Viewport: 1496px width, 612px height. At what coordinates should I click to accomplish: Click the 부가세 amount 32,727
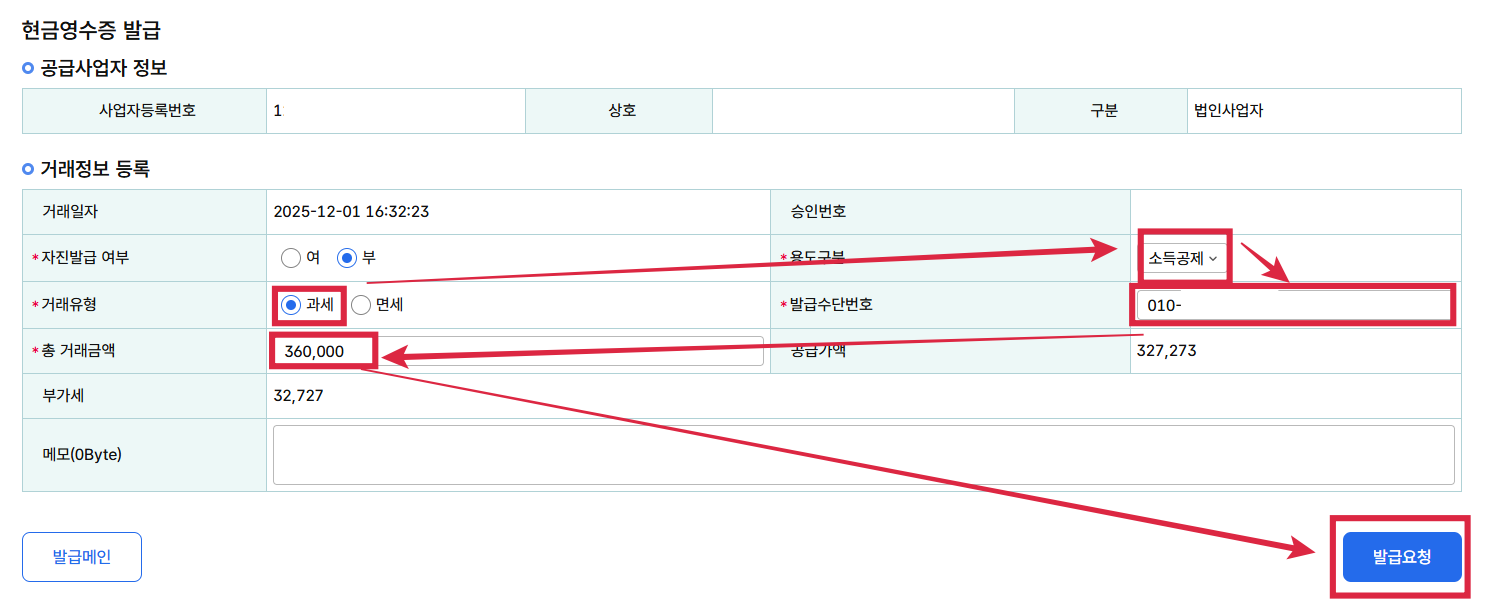point(296,397)
